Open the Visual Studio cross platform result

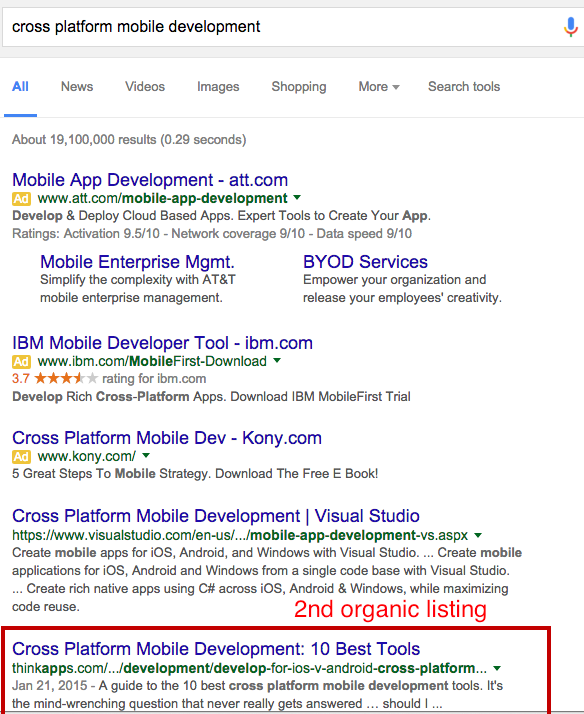click(x=216, y=516)
